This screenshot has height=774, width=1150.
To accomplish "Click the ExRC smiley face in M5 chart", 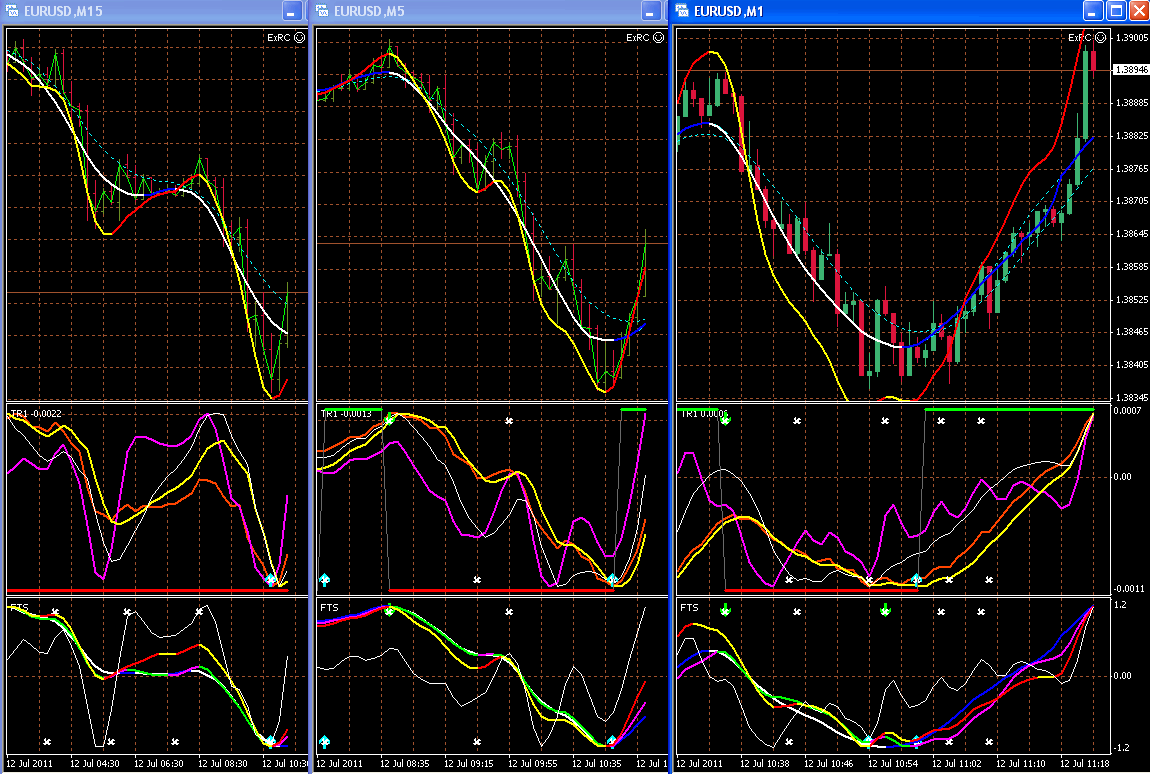I will [659, 37].
